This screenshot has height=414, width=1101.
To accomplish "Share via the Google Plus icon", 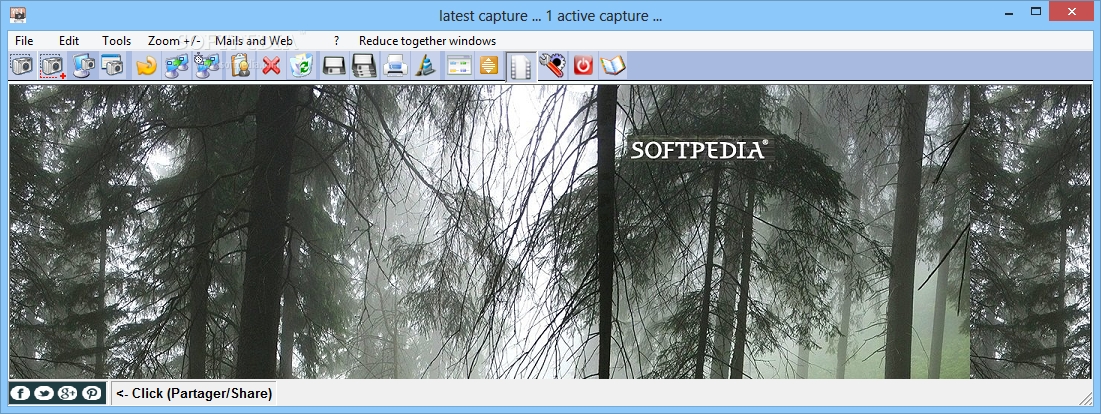I will [67, 393].
